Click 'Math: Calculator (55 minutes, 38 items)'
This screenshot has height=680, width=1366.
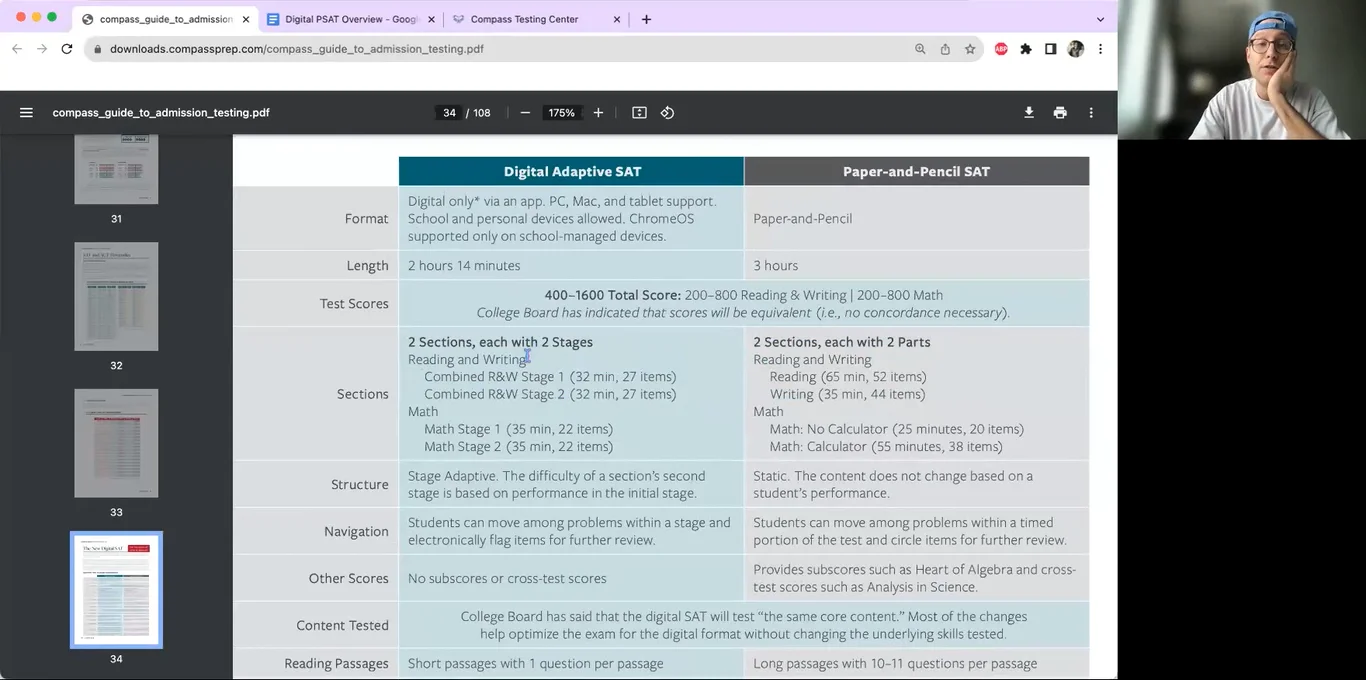tap(886, 446)
